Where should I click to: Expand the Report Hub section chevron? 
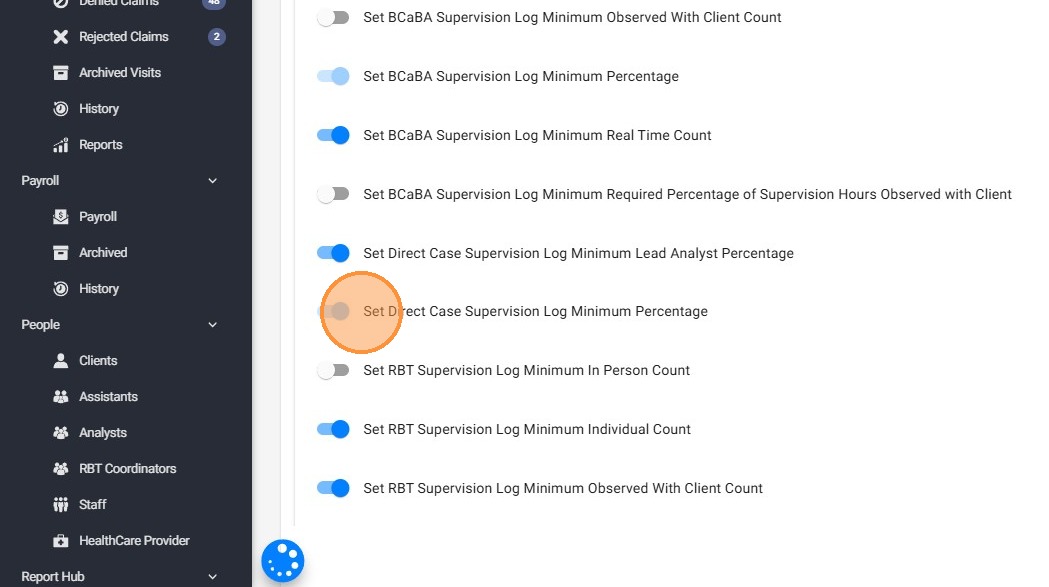(212, 577)
